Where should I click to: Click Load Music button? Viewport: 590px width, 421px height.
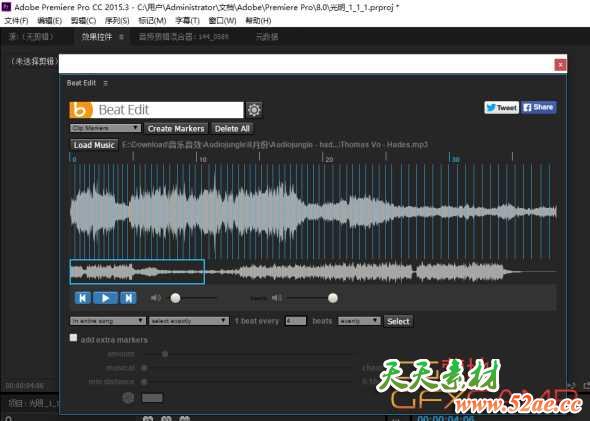click(94, 145)
